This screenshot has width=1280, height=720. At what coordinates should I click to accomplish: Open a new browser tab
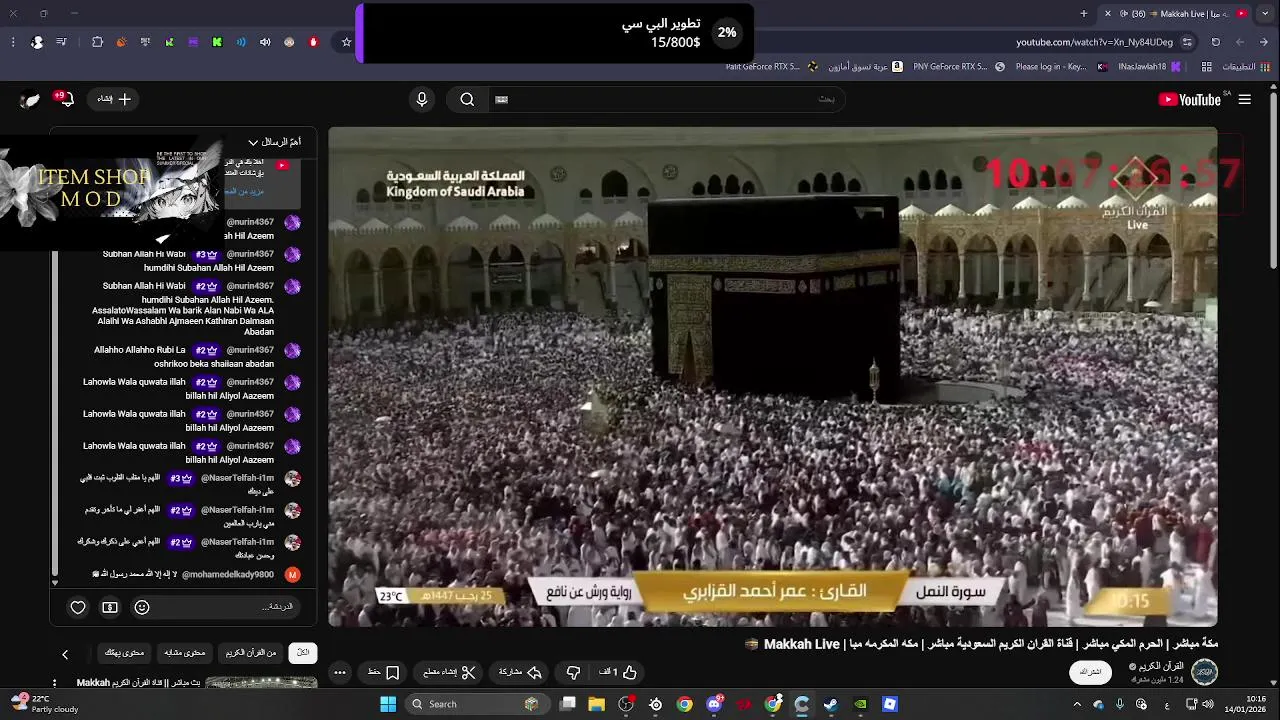[1084, 13]
